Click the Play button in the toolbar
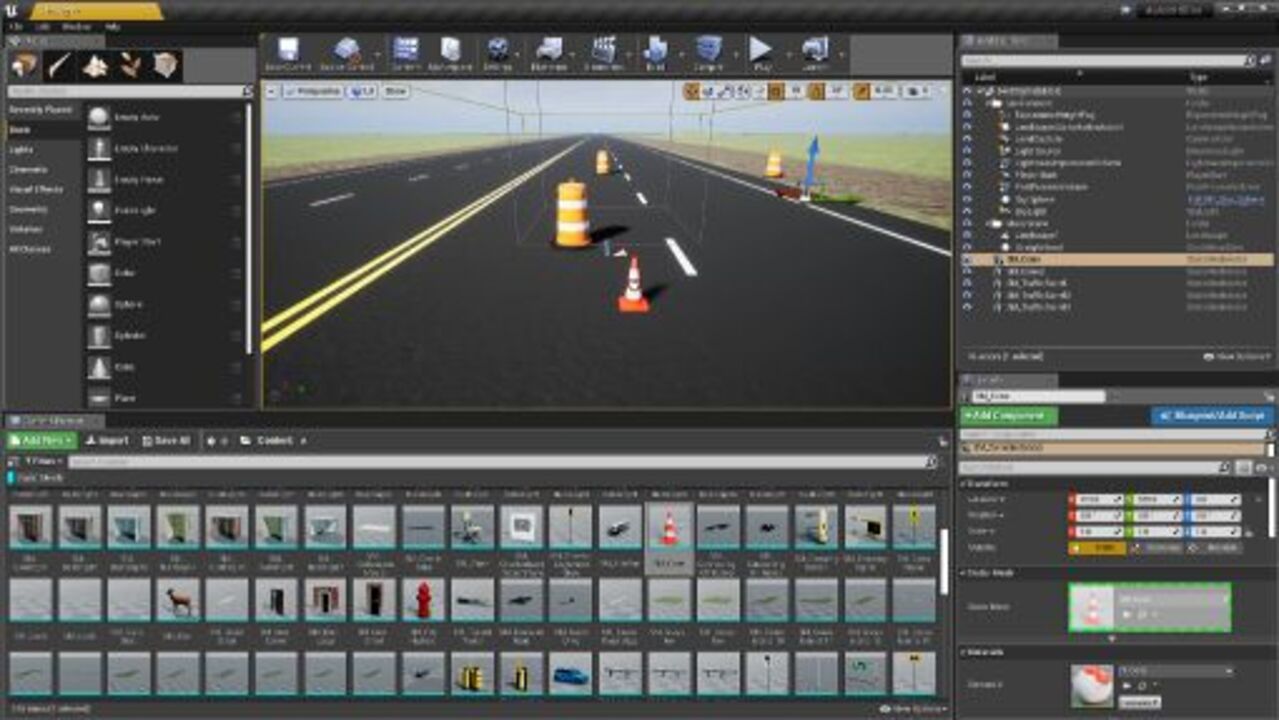This screenshot has width=1279, height=720. 761,51
